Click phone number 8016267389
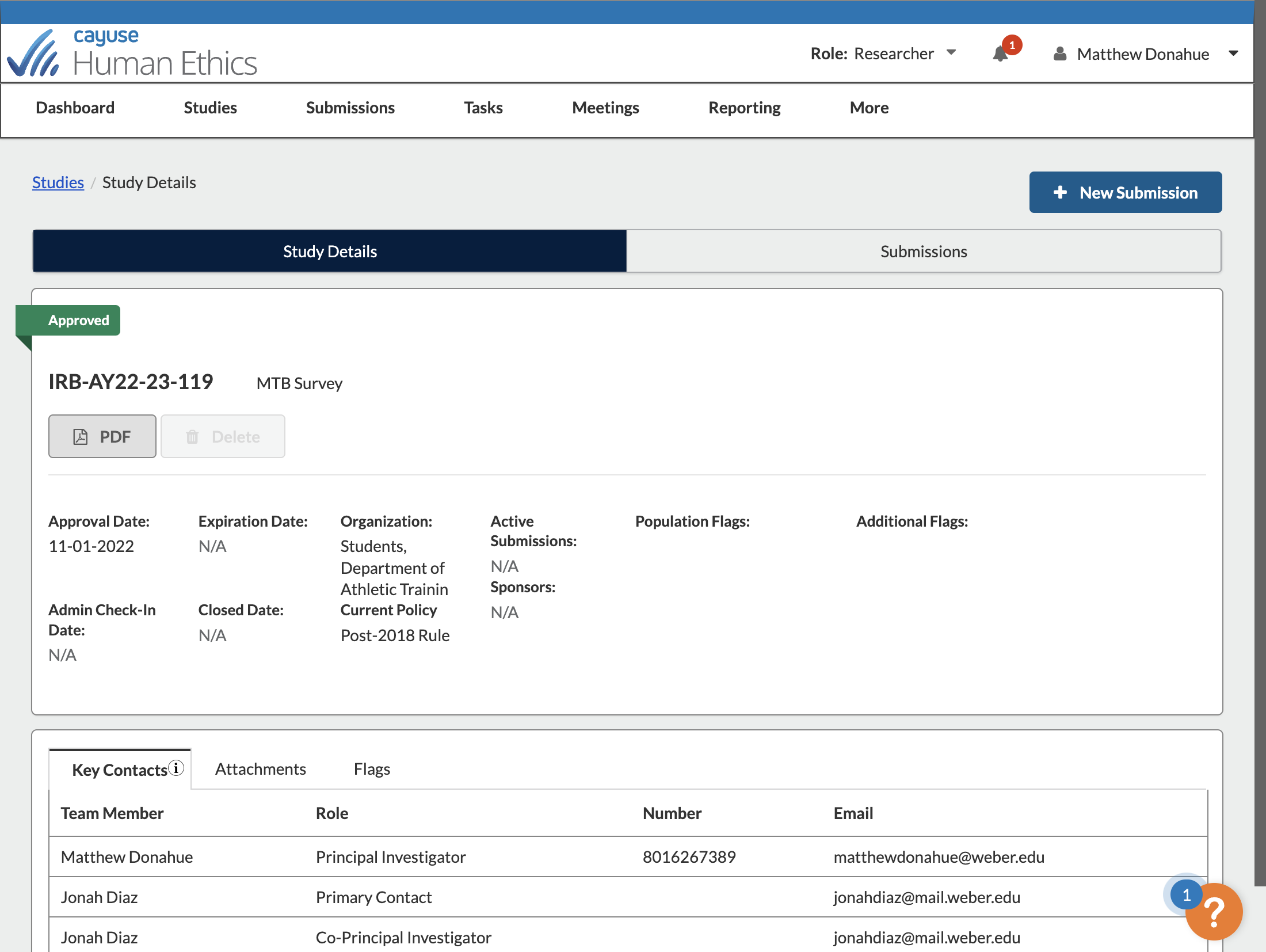 pos(689,856)
